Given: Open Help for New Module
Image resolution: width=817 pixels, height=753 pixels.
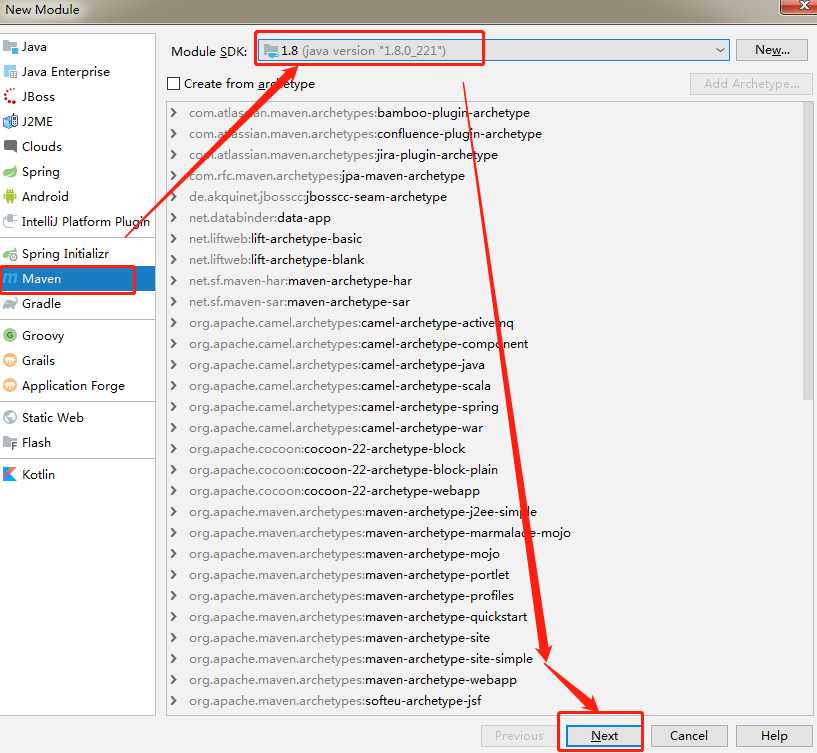Looking at the screenshot, I should point(773,736).
